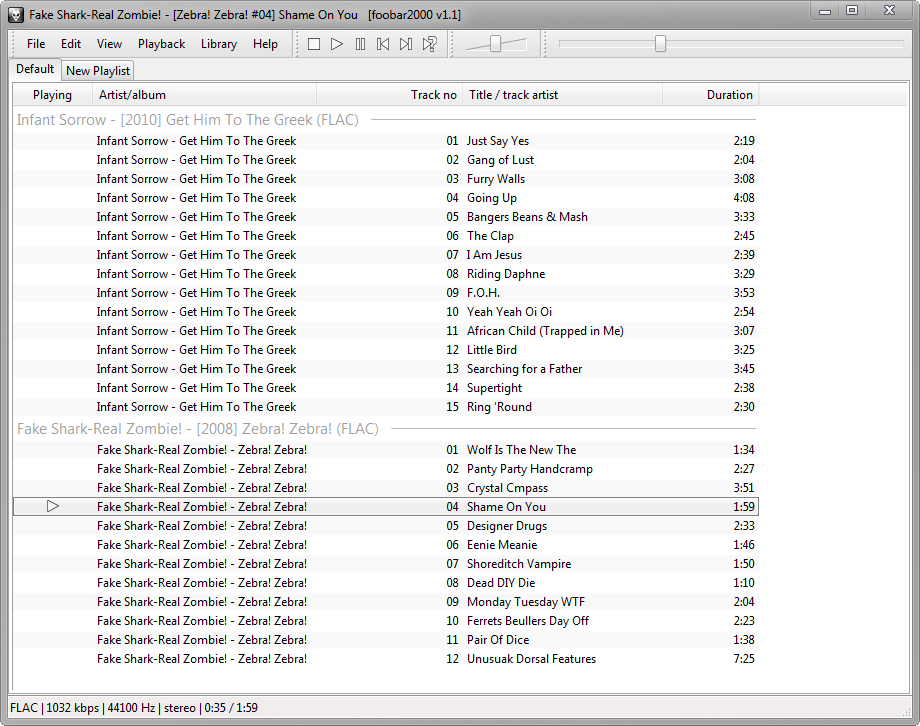
Task: Open the File menu
Action: (x=36, y=44)
